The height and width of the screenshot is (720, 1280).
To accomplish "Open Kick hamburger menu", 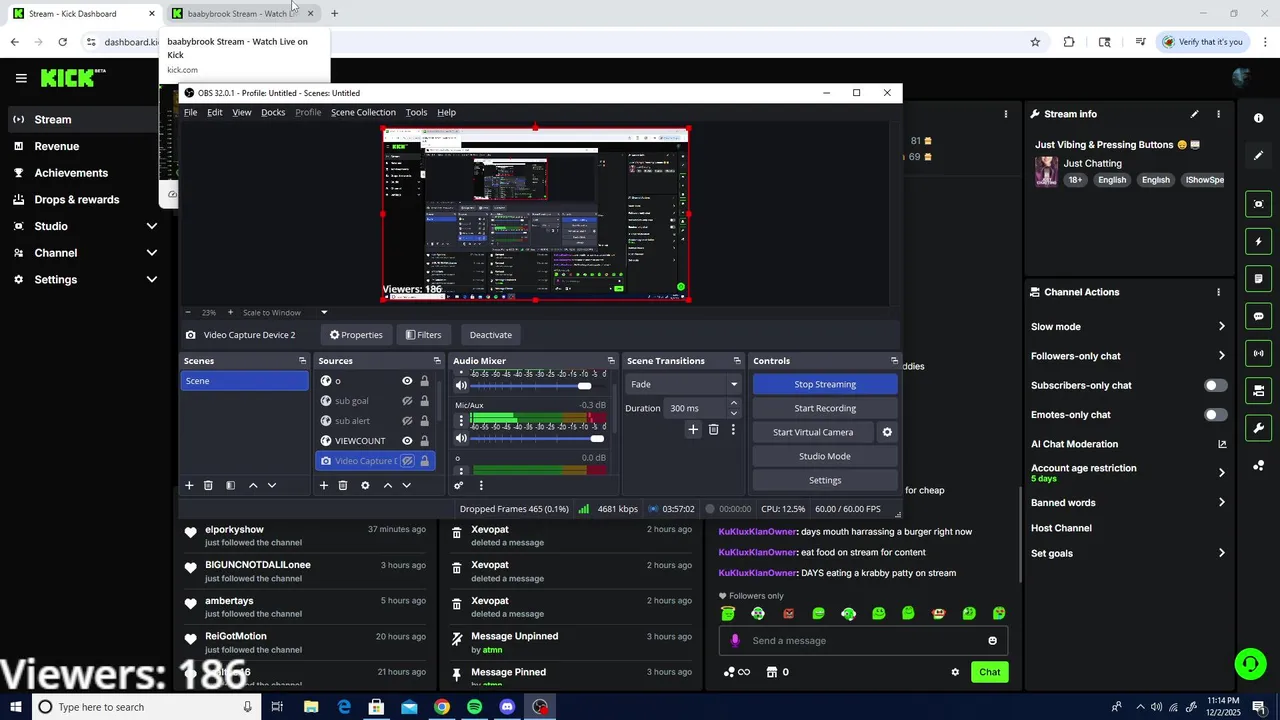I will click(x=21, y=78).
